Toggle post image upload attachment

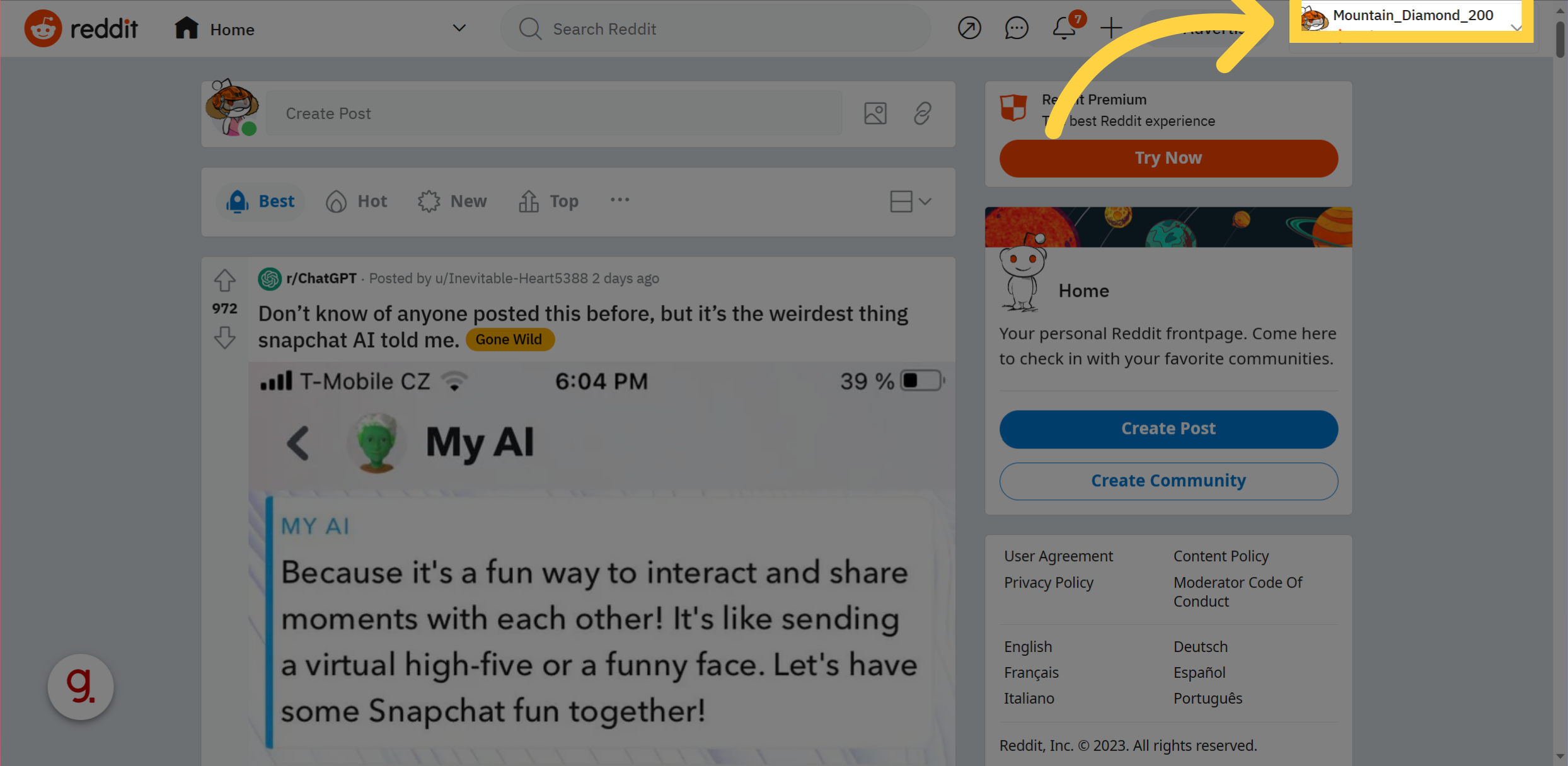tap(876, 113)
